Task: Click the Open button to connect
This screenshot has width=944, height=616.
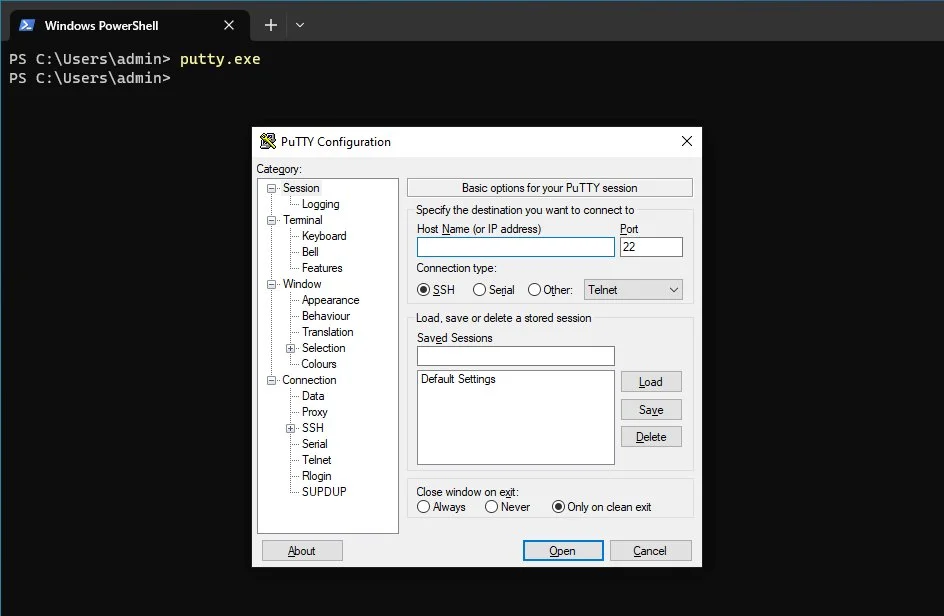Action: pyautogui.click(x=562, y=550)
